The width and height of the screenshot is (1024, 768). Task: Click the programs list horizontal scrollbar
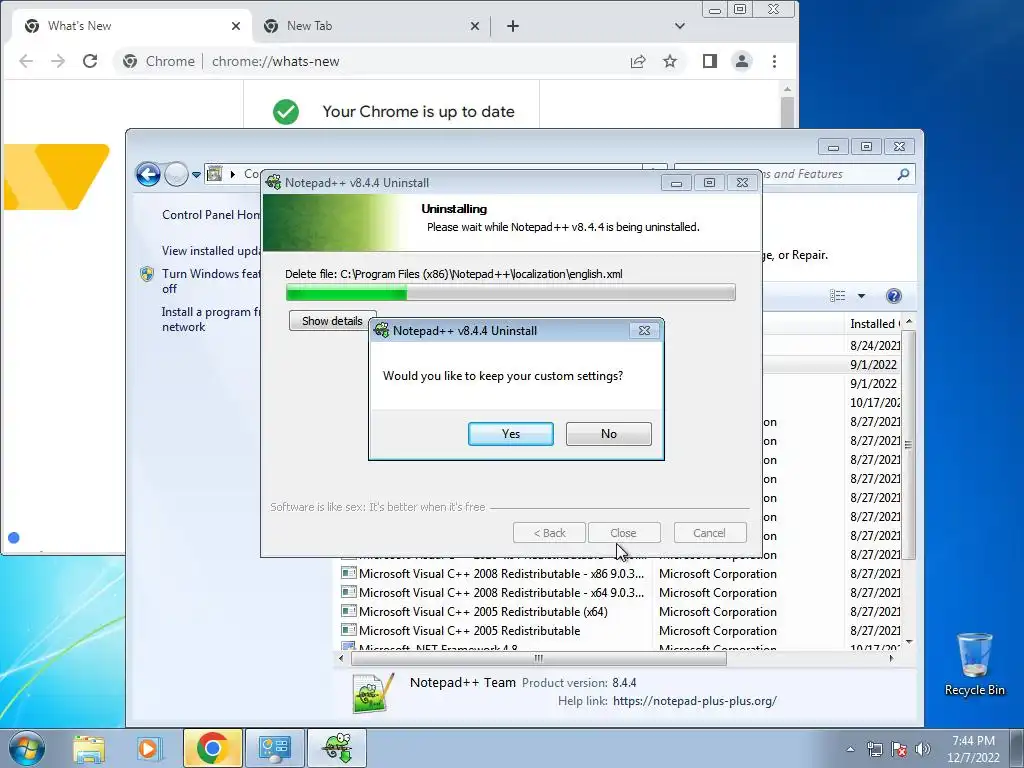(x=538, y=658)
